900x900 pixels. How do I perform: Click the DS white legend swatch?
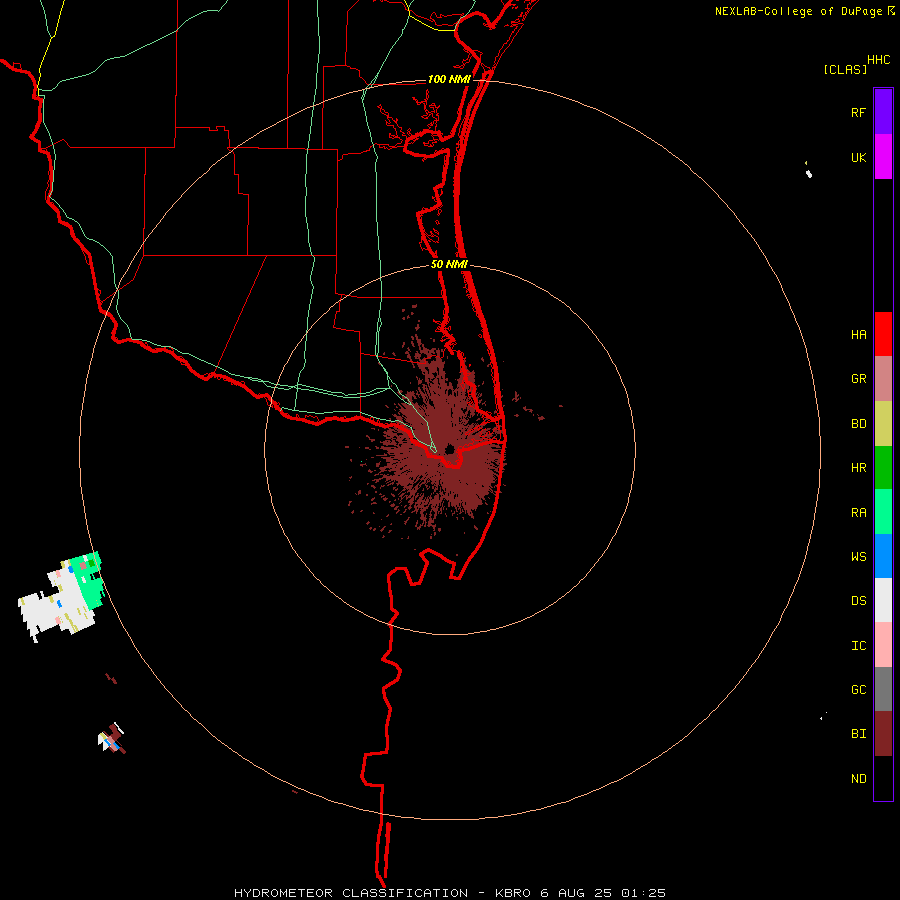tap(883, 600)
